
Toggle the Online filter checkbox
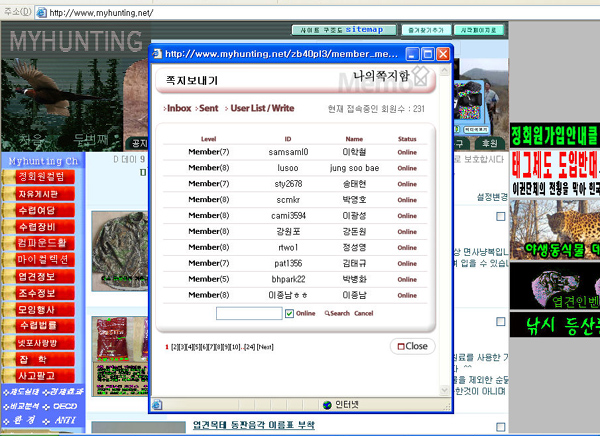(x=288, y=313)
